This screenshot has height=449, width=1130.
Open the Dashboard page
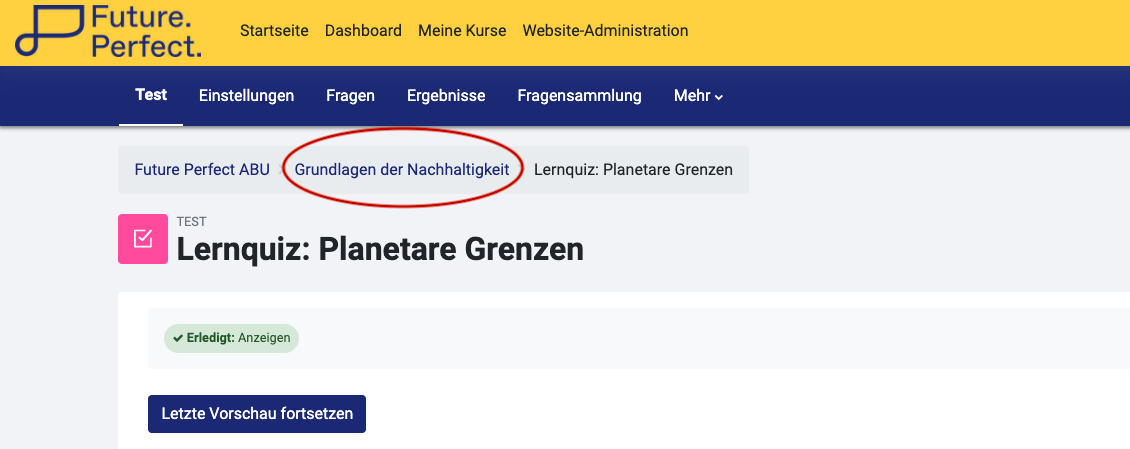pos(363,31)
